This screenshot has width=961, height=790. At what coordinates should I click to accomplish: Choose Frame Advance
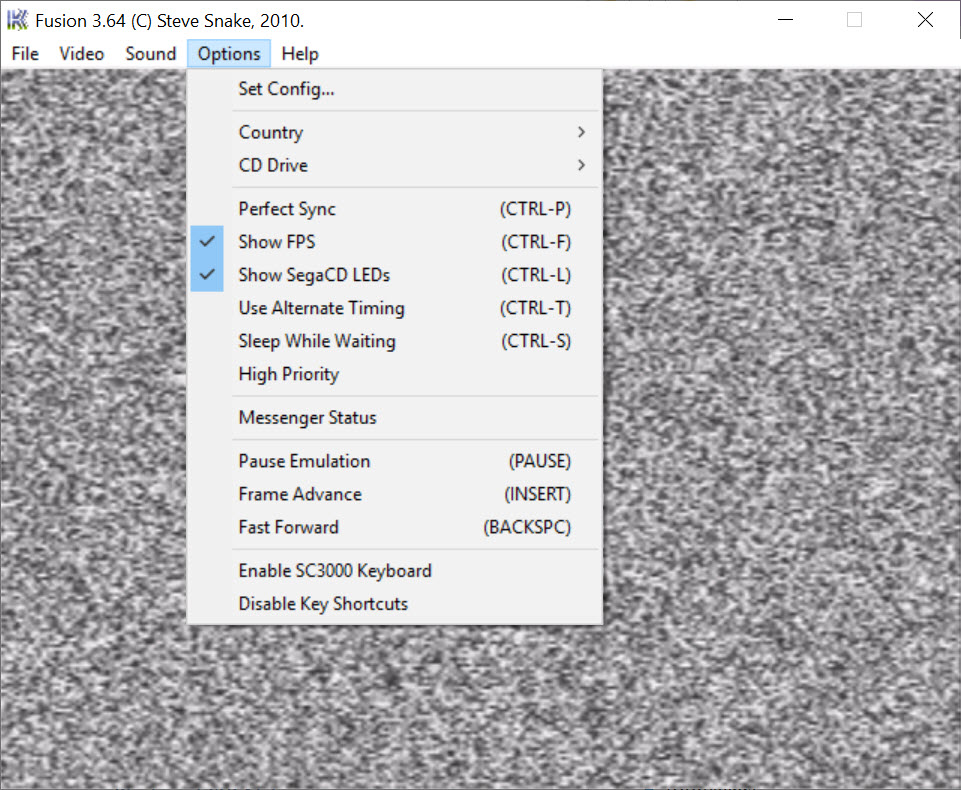pos(395,495)
